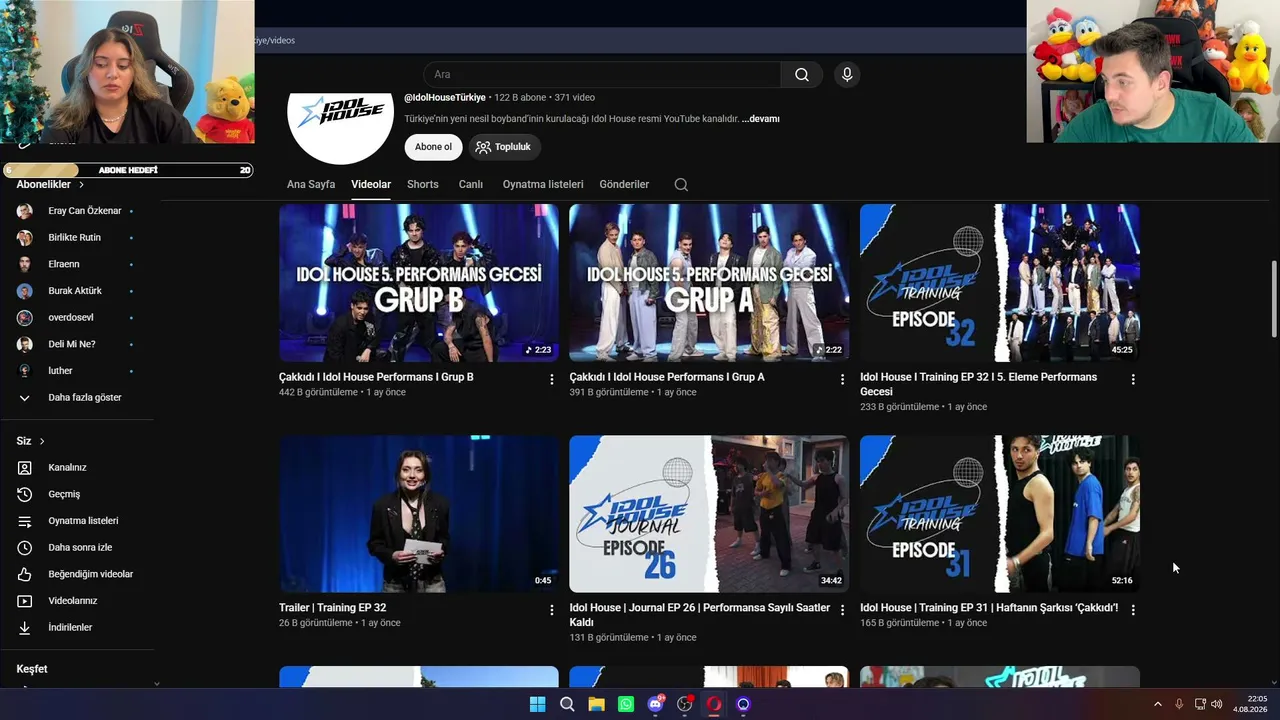This screenshot has height=720, width=1280.
Task: Expand the Abonelikler section chevron
Action: [81, 185]
